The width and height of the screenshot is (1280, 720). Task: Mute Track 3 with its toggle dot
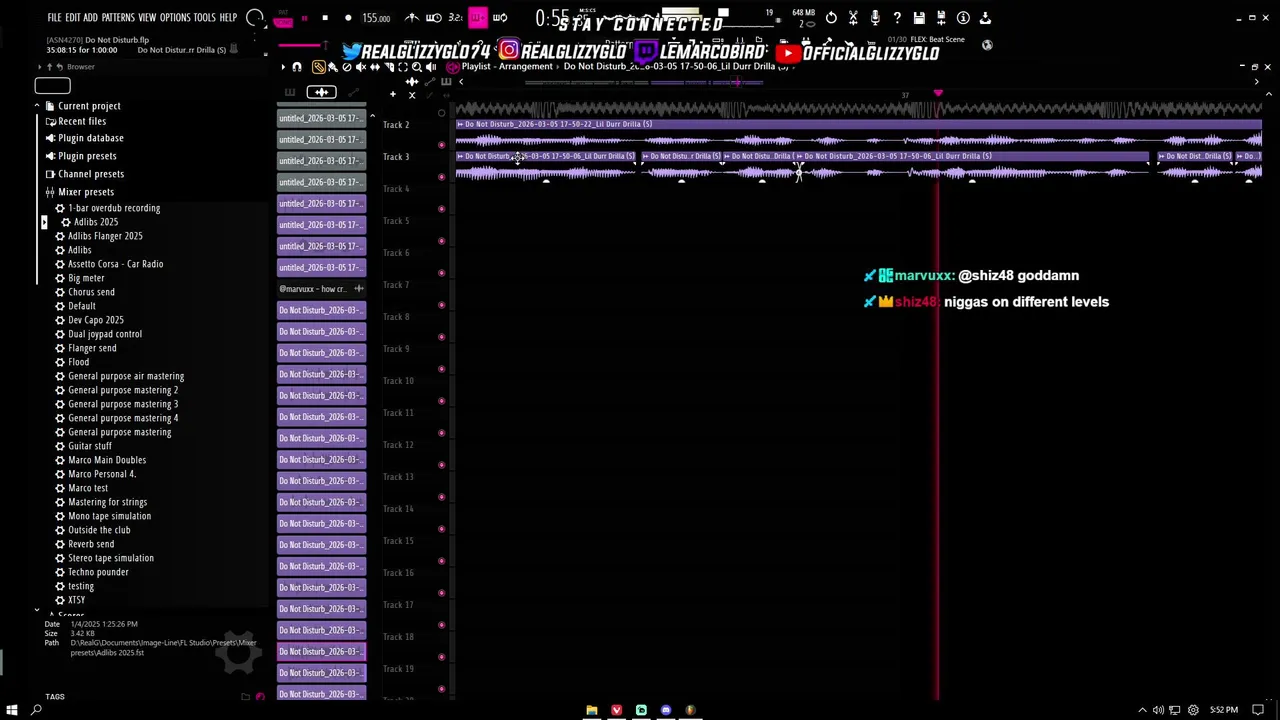point(441,177)
